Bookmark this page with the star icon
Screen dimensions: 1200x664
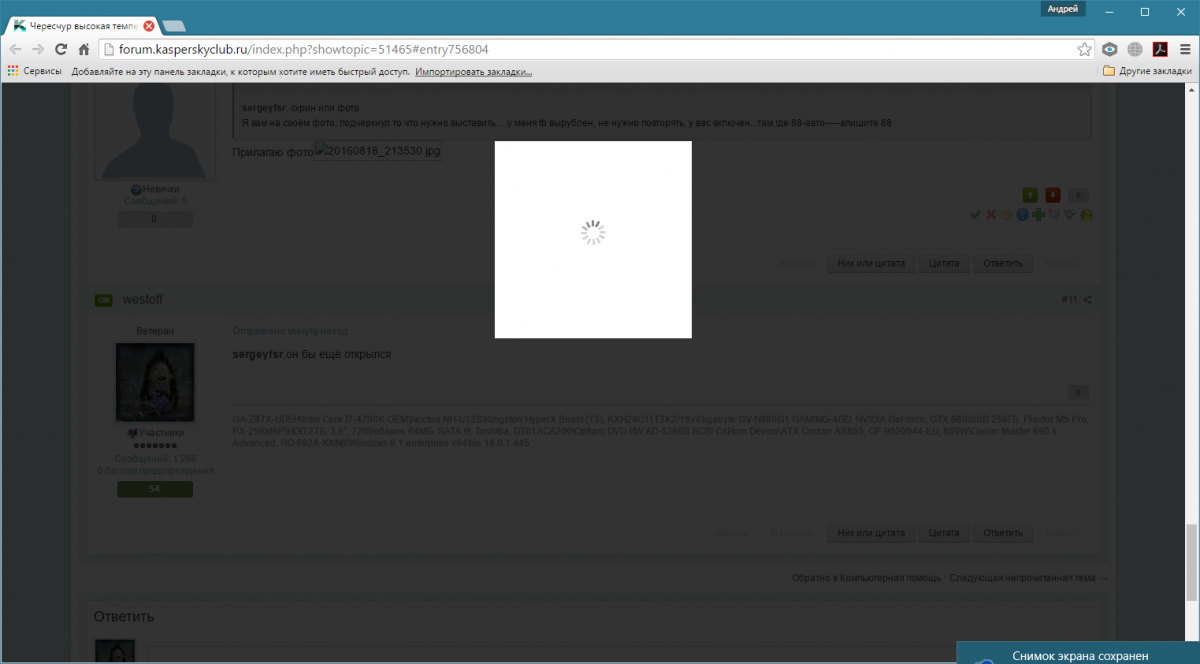click(x=1084, y=49)
